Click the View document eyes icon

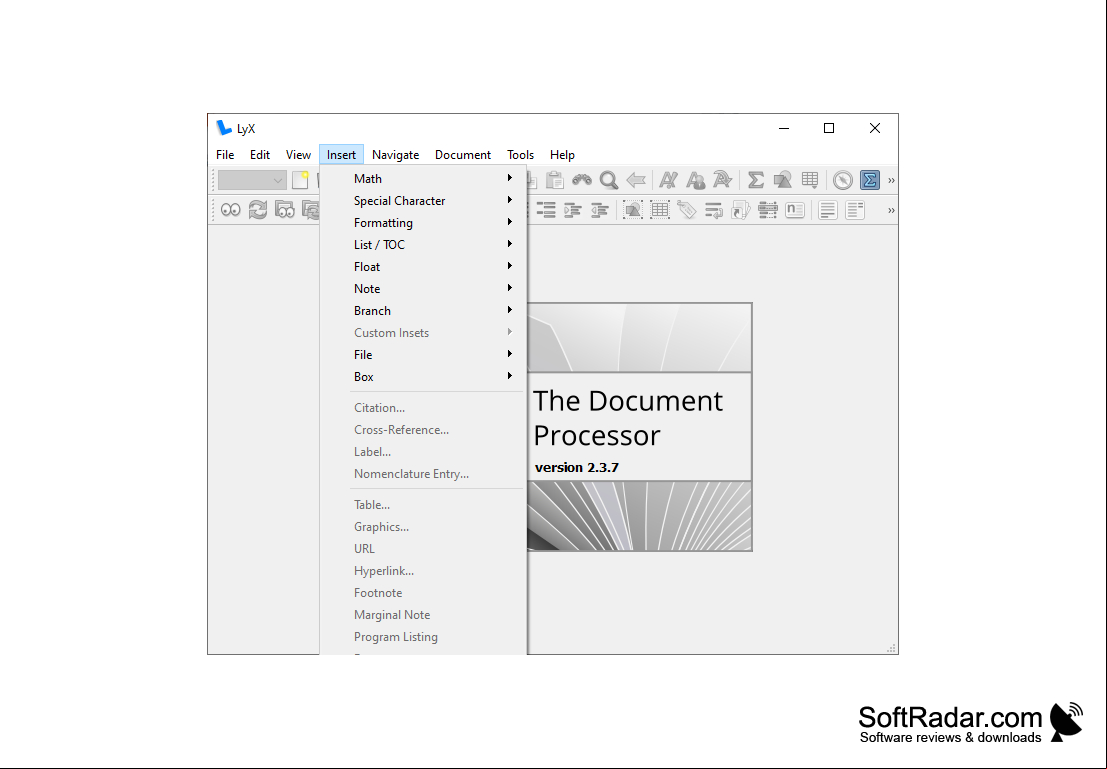pos(230,210)
